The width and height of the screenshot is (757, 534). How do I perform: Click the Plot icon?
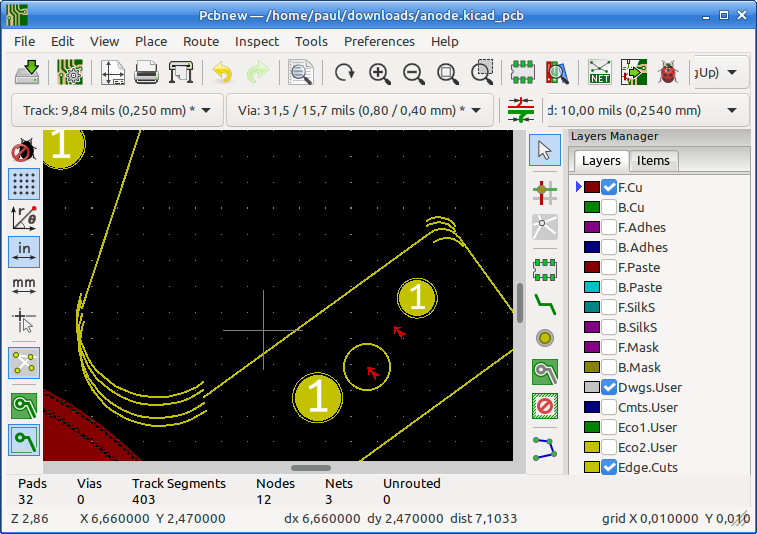[181, 73]
